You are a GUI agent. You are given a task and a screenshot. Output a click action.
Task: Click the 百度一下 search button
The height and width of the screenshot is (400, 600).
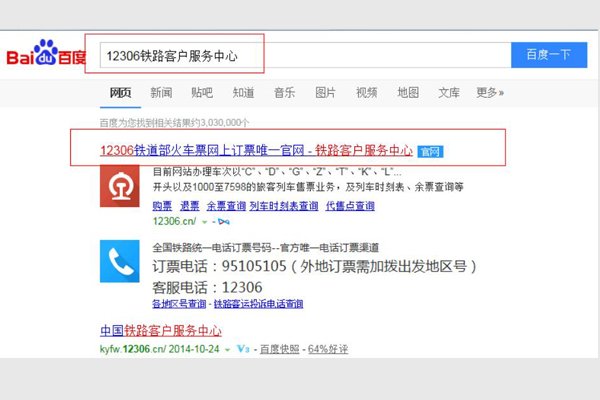[x=549, y=55]
